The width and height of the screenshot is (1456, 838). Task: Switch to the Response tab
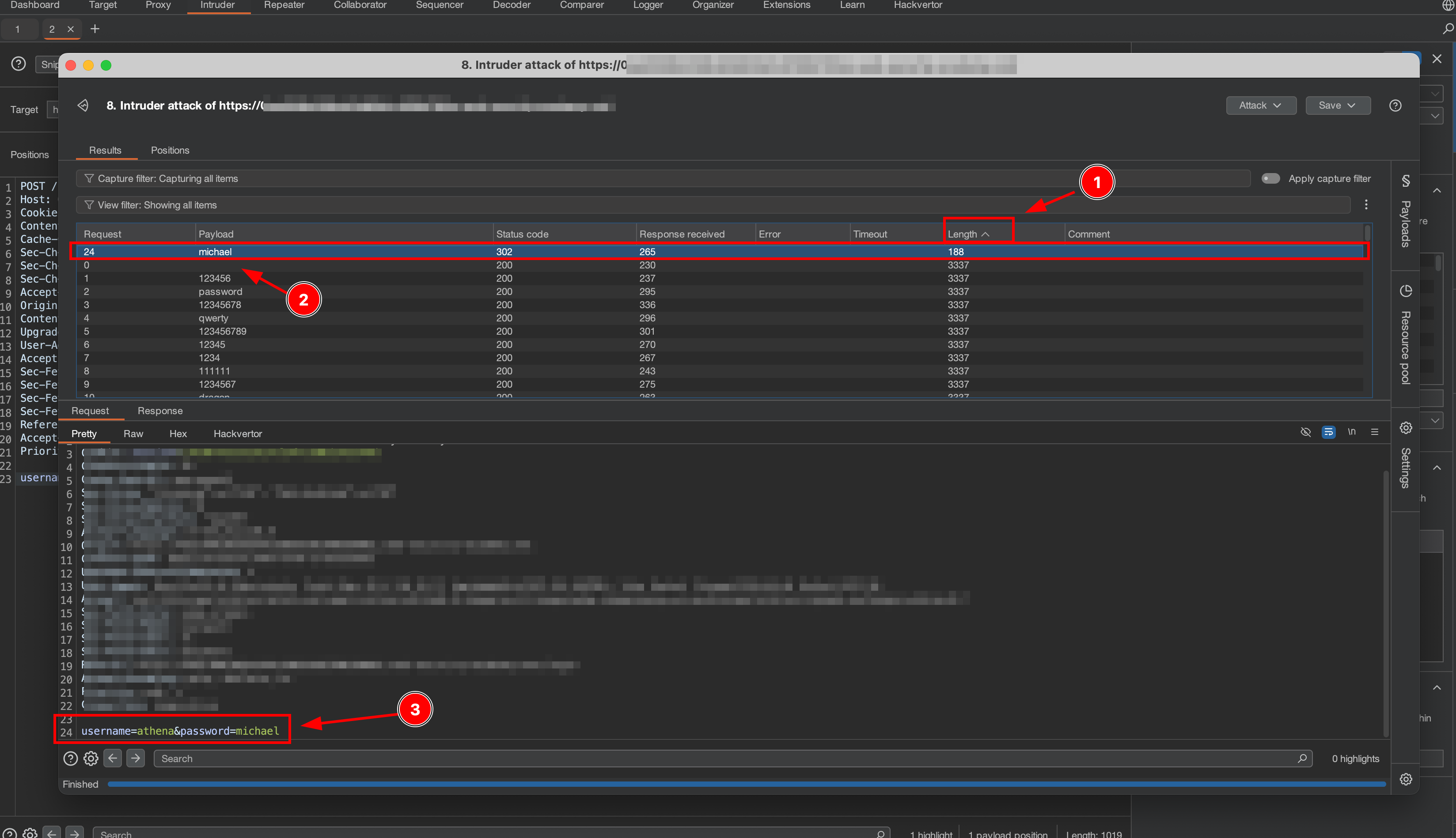[160, 411]
